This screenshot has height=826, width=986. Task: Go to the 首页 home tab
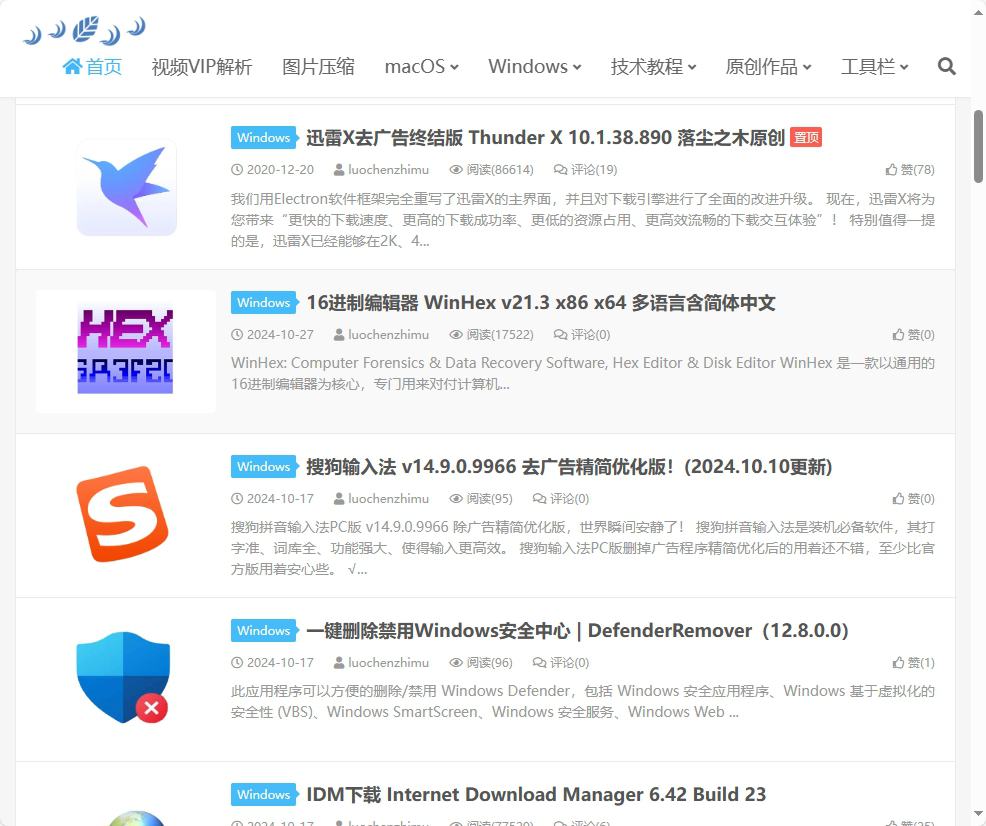point(92,67)
